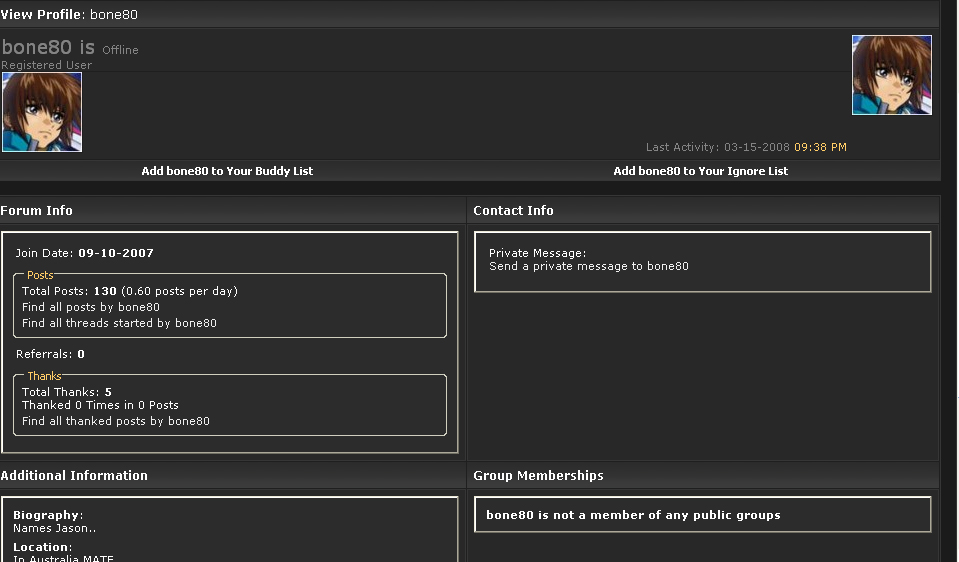This screenshot has height=562, width=959.
Task: Click the Join Date 09-10-2007 text
Action: (x=85, y=253)
